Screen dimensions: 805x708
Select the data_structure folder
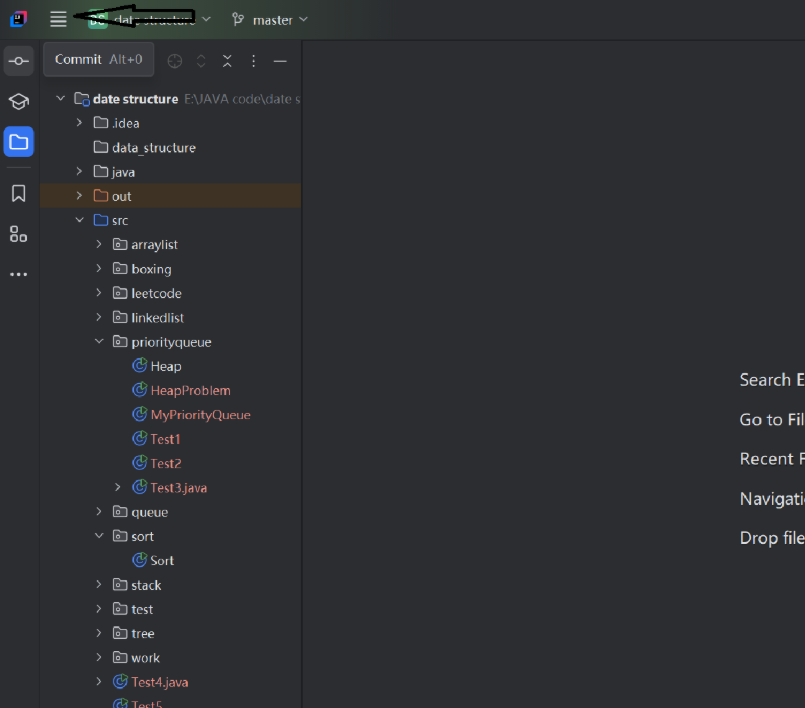coord(170,147)
